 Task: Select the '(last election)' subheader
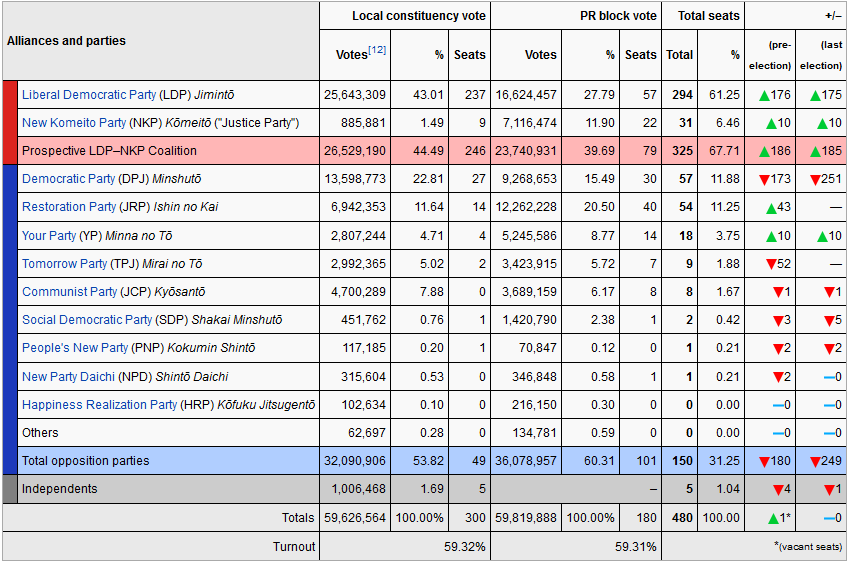(x=820, y=55)
